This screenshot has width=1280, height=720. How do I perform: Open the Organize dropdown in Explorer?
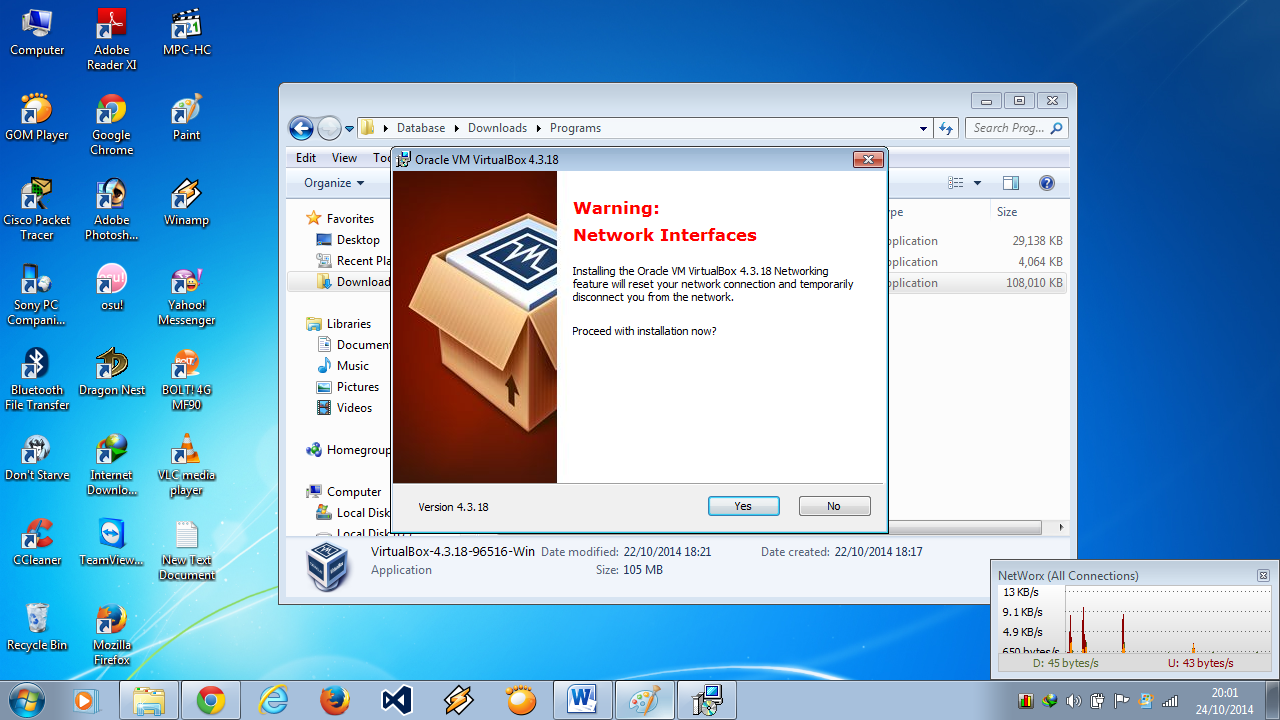[334, 183]
